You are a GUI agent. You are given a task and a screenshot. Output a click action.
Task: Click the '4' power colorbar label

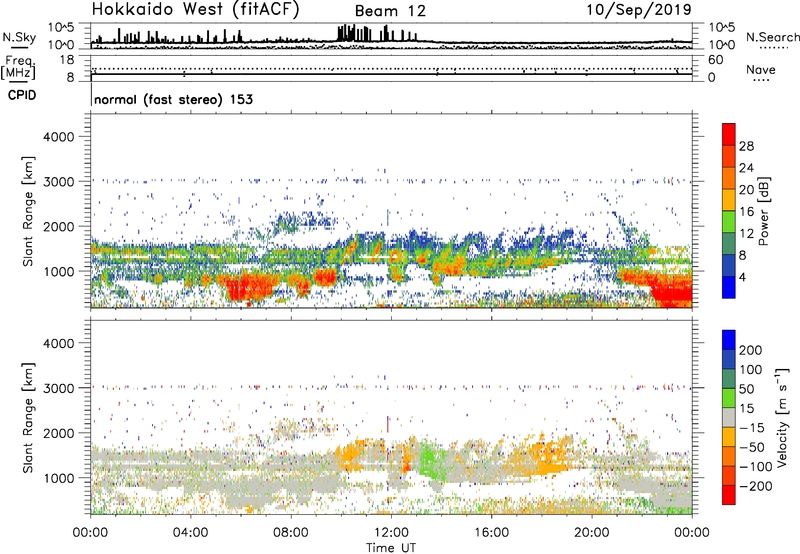(743, 277)
